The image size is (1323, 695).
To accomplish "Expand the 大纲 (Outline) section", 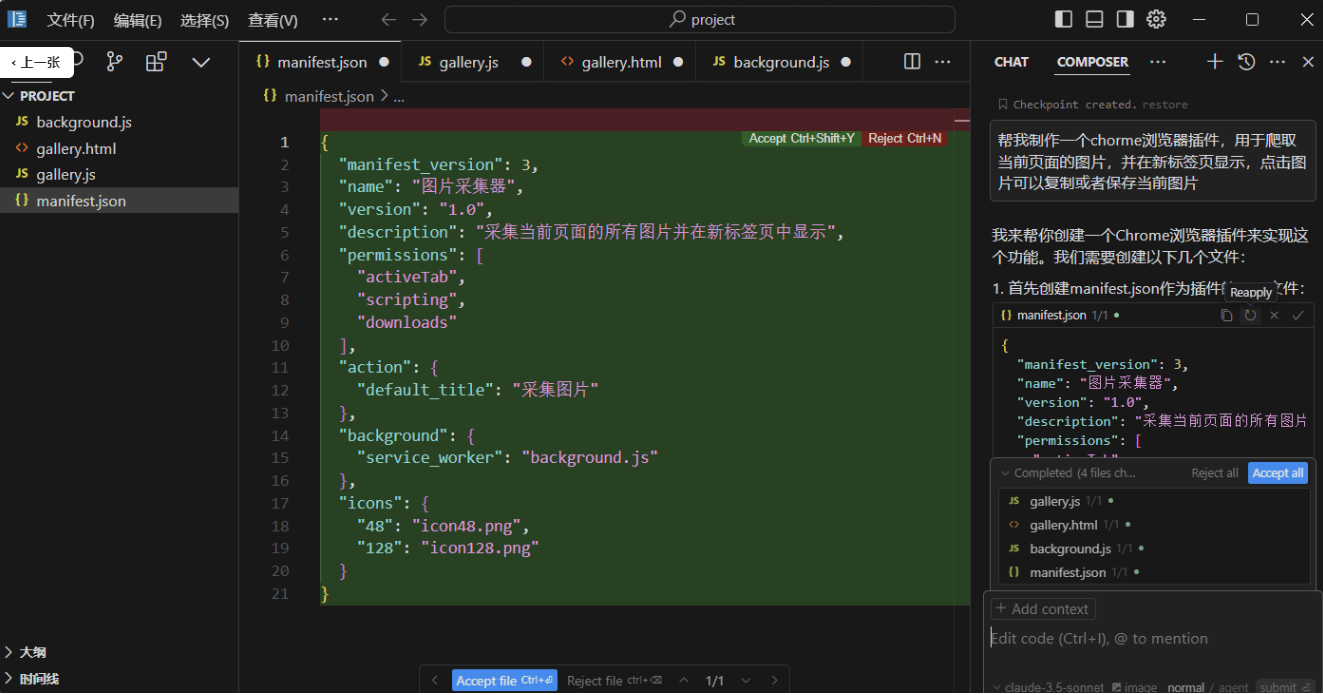I will pyautogui.click(x=30, y=652).
